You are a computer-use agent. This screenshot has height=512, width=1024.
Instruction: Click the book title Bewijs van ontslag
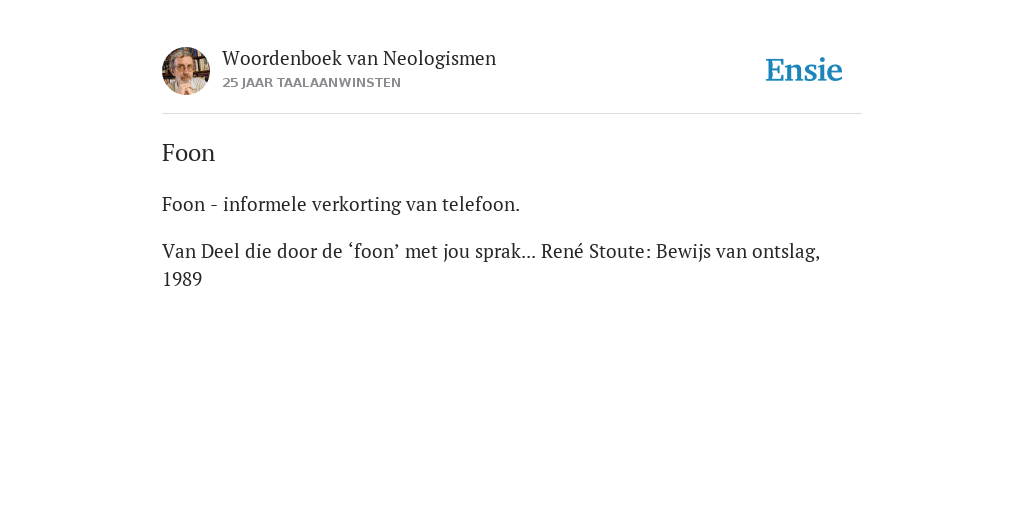click(736, 251)
